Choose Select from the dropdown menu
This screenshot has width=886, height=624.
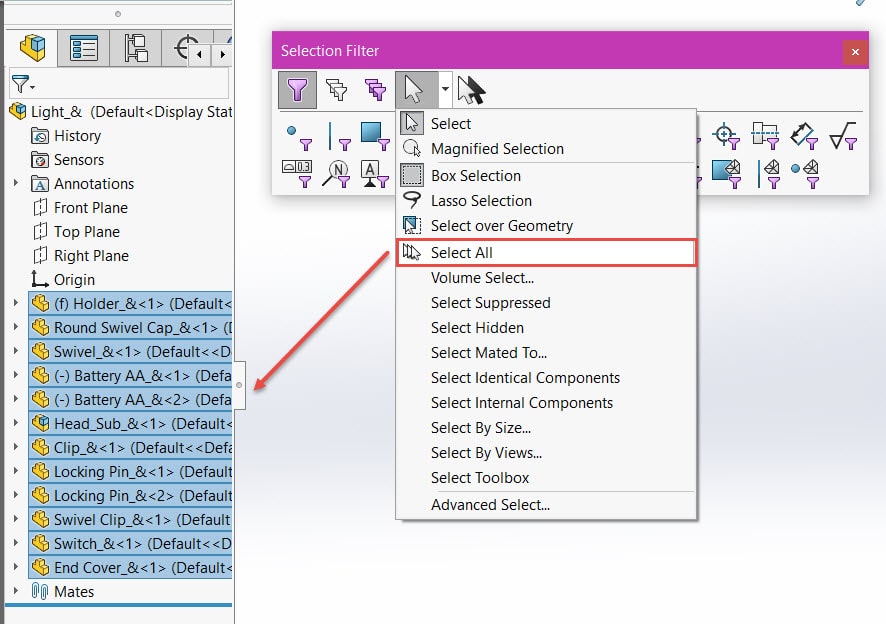[546, 124]
